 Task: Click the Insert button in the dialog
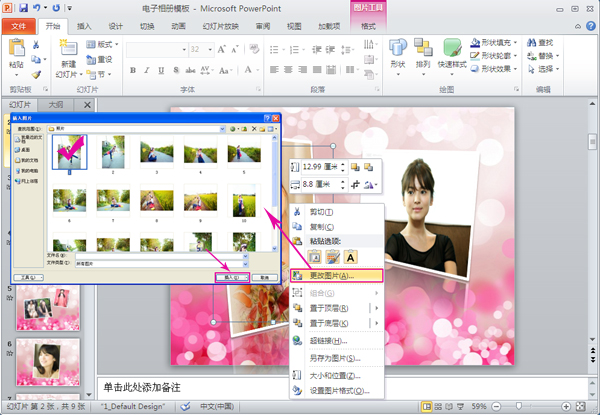(x=232, y=276)
